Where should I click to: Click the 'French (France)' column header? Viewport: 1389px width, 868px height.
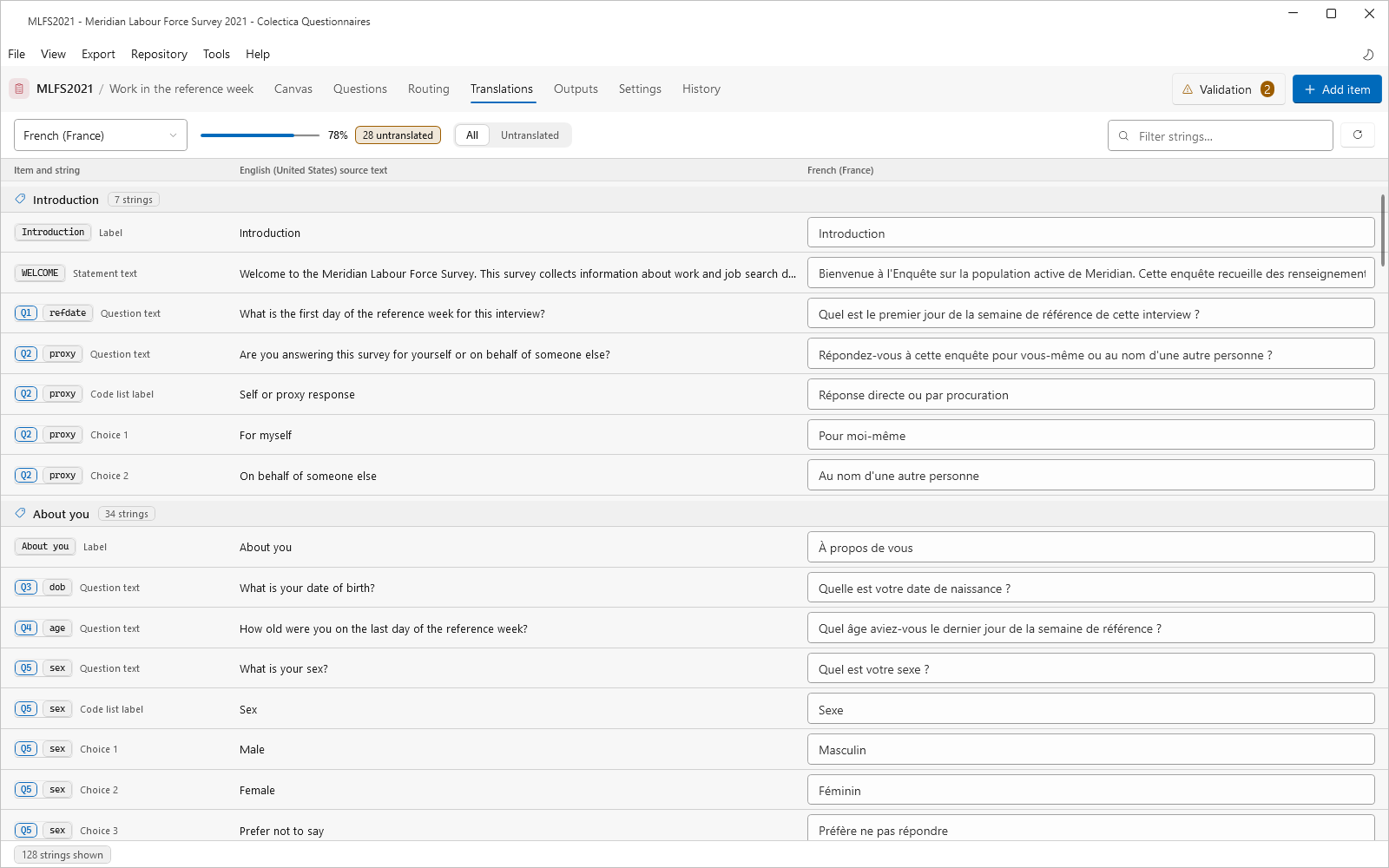(840, 170)
